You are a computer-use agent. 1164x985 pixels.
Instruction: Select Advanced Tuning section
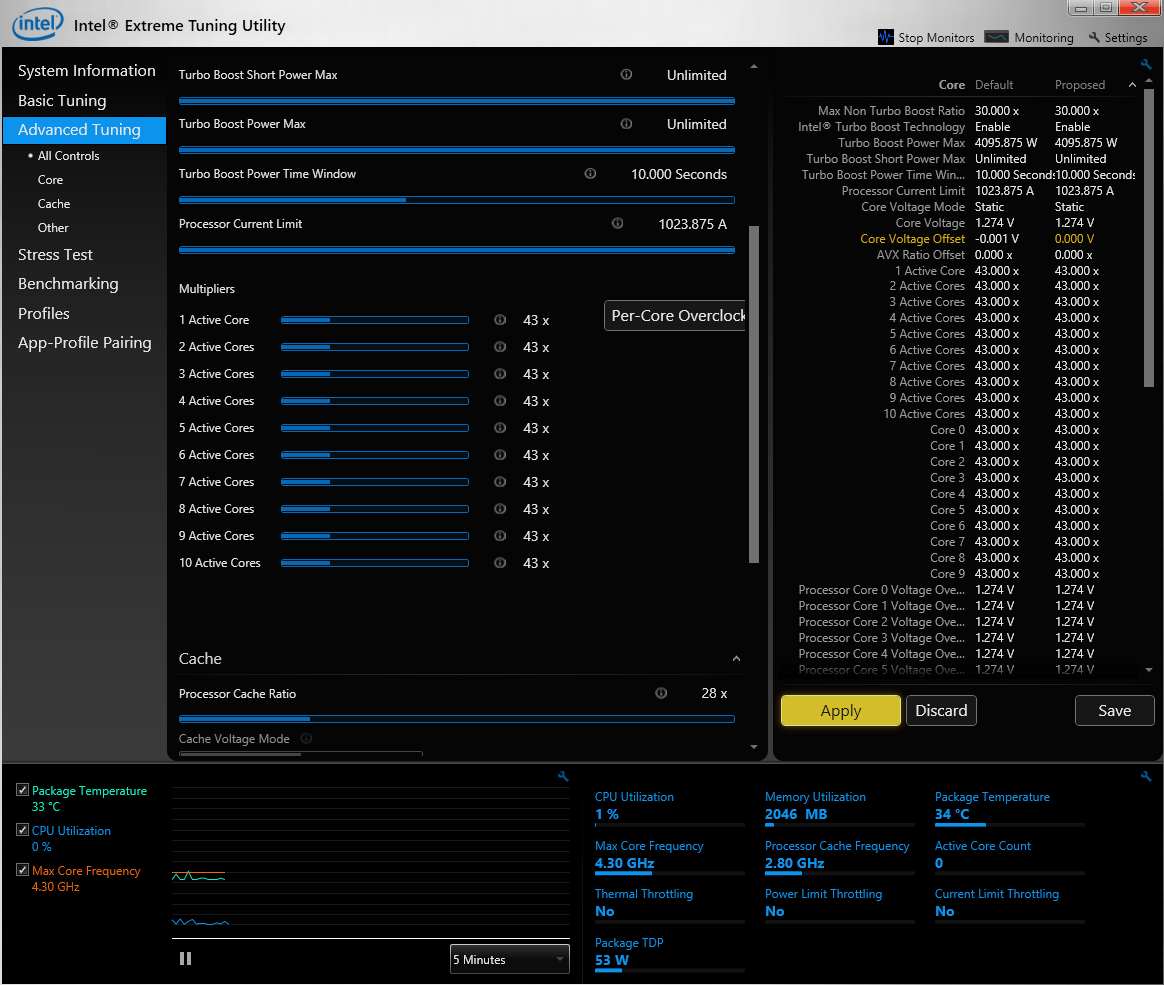coord(84,130)
